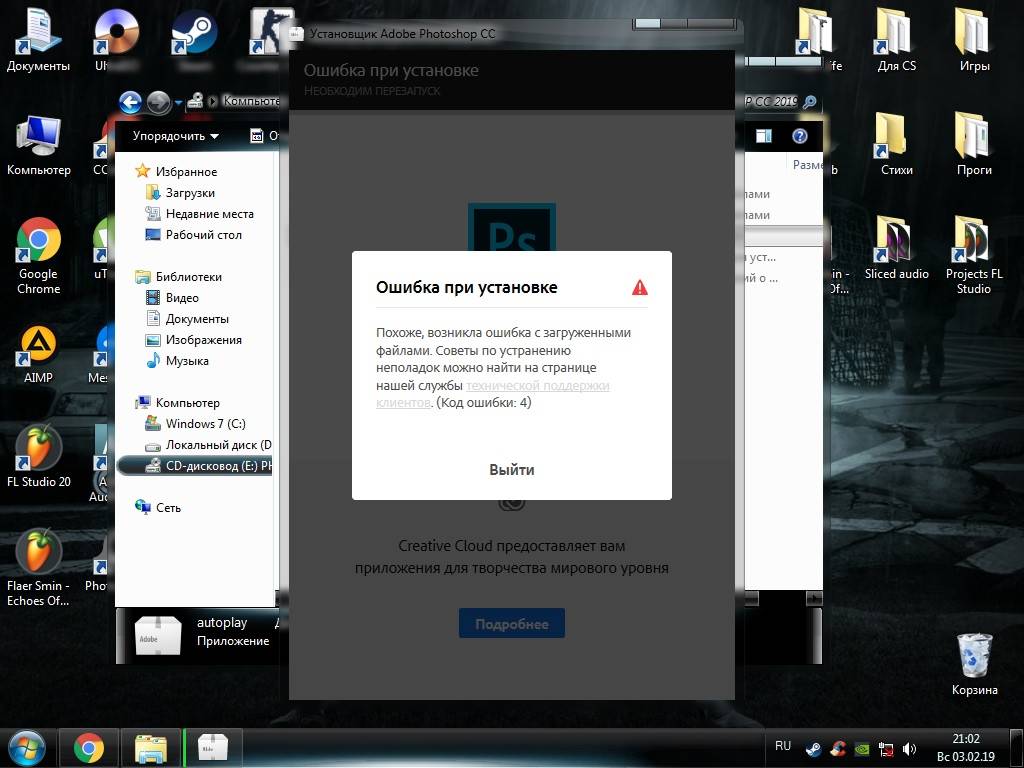
Task: Open the Игры desktop folder
Action: click(974, 40)
